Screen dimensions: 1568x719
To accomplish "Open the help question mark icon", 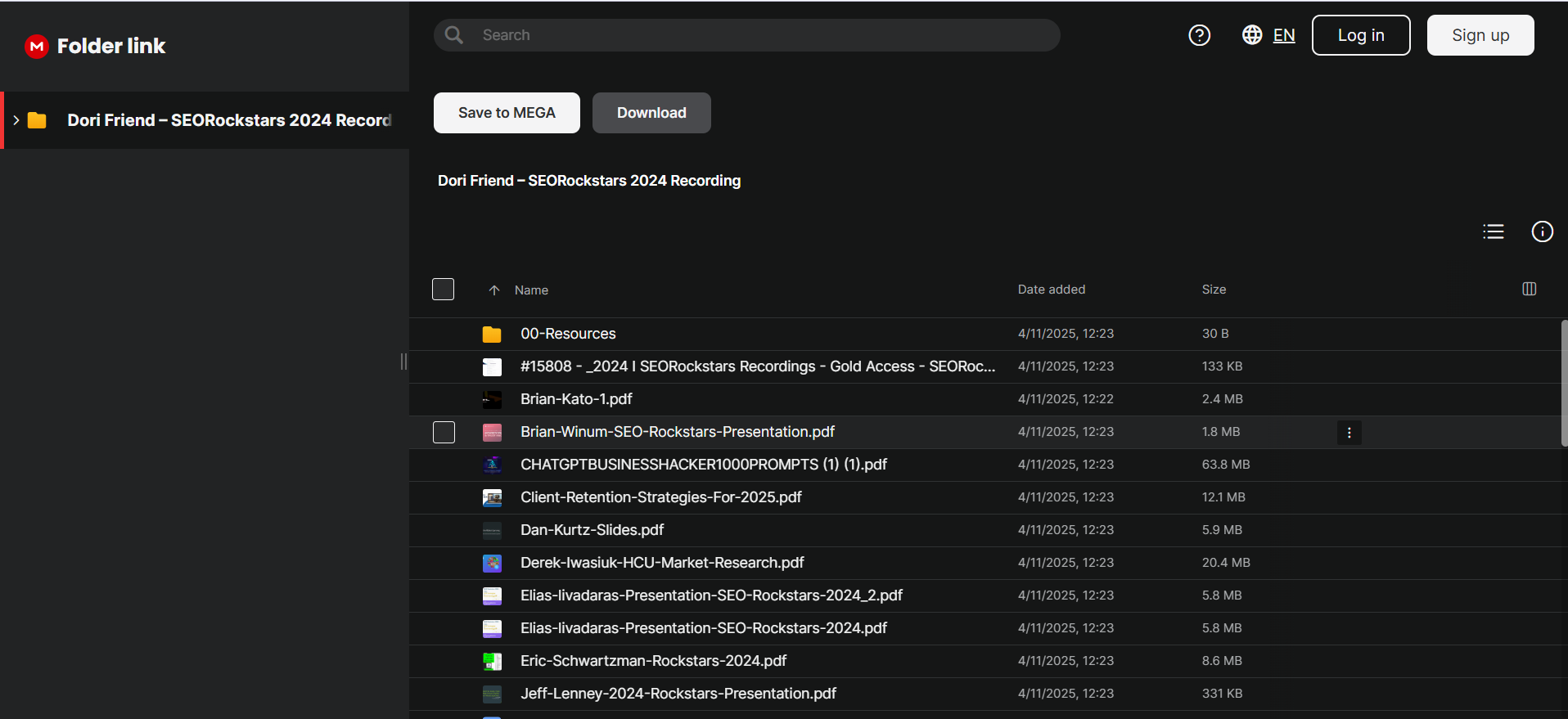I will click(1200, 35).
